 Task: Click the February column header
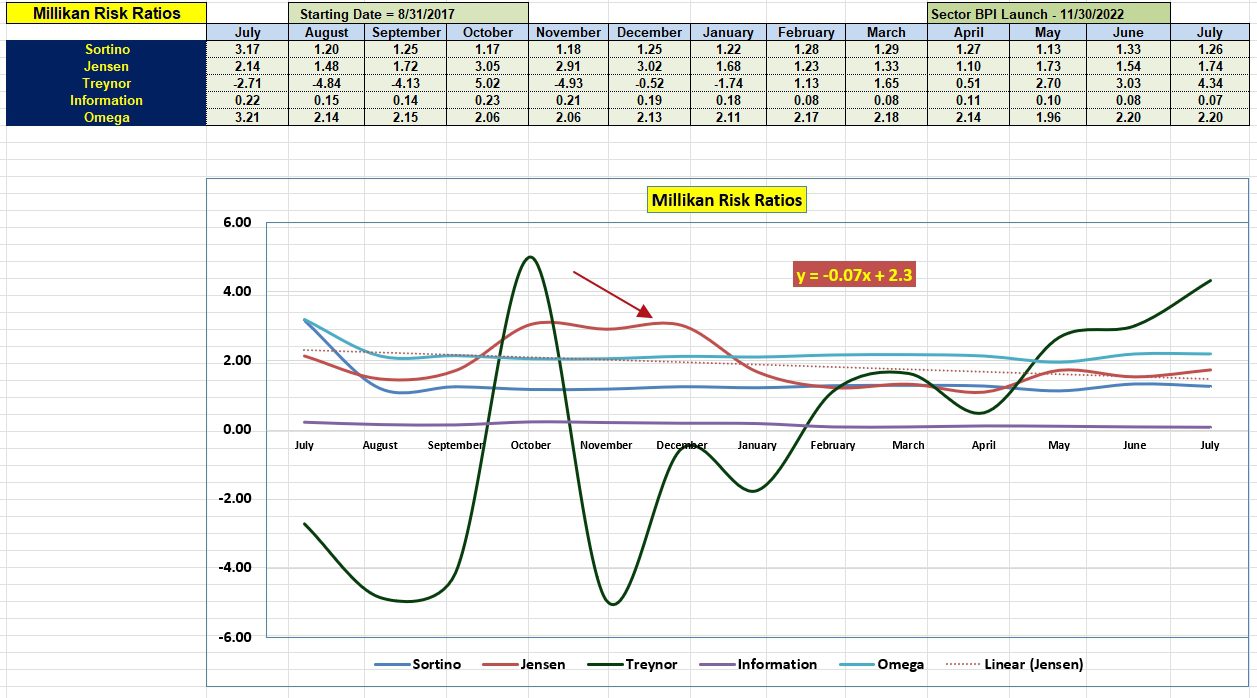click(x=806, y=33)
